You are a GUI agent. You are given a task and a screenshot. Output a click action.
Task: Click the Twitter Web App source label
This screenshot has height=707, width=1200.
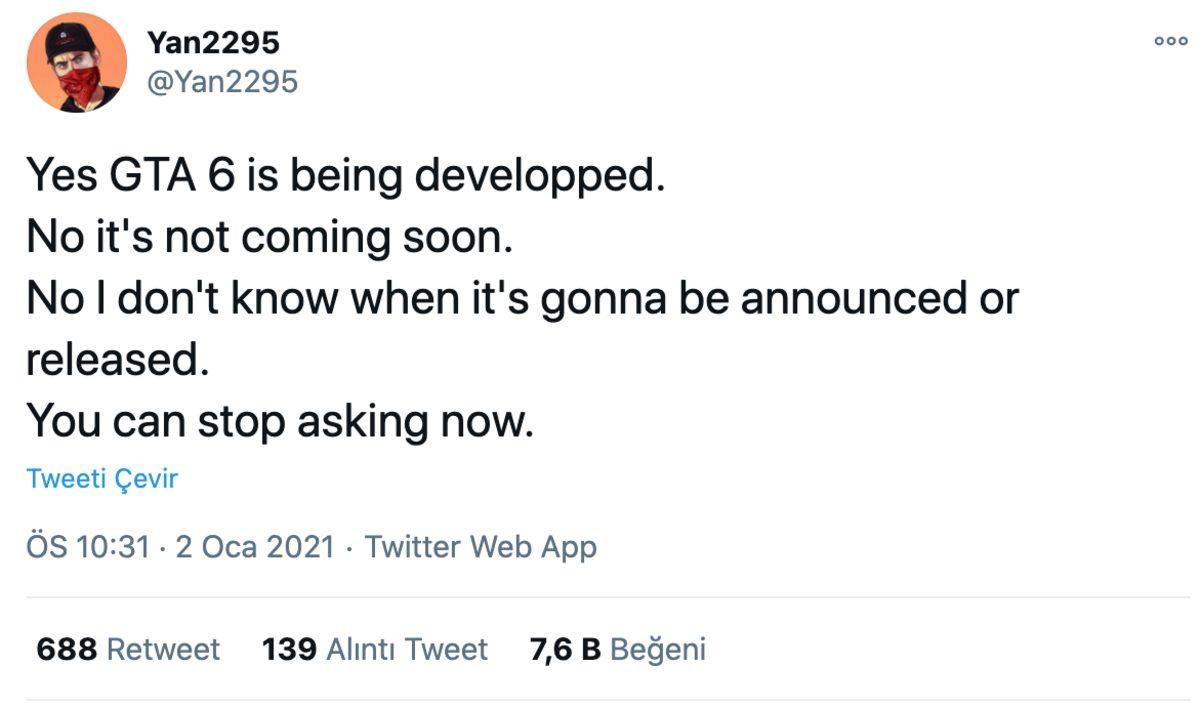480,547
